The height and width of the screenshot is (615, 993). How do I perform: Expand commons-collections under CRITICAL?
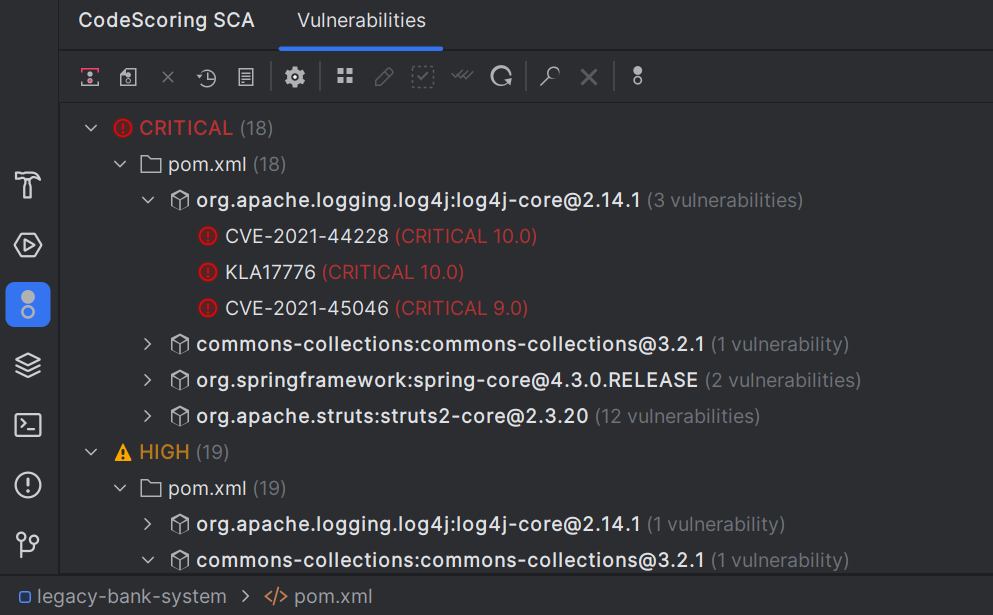click(x=148, y=344)
